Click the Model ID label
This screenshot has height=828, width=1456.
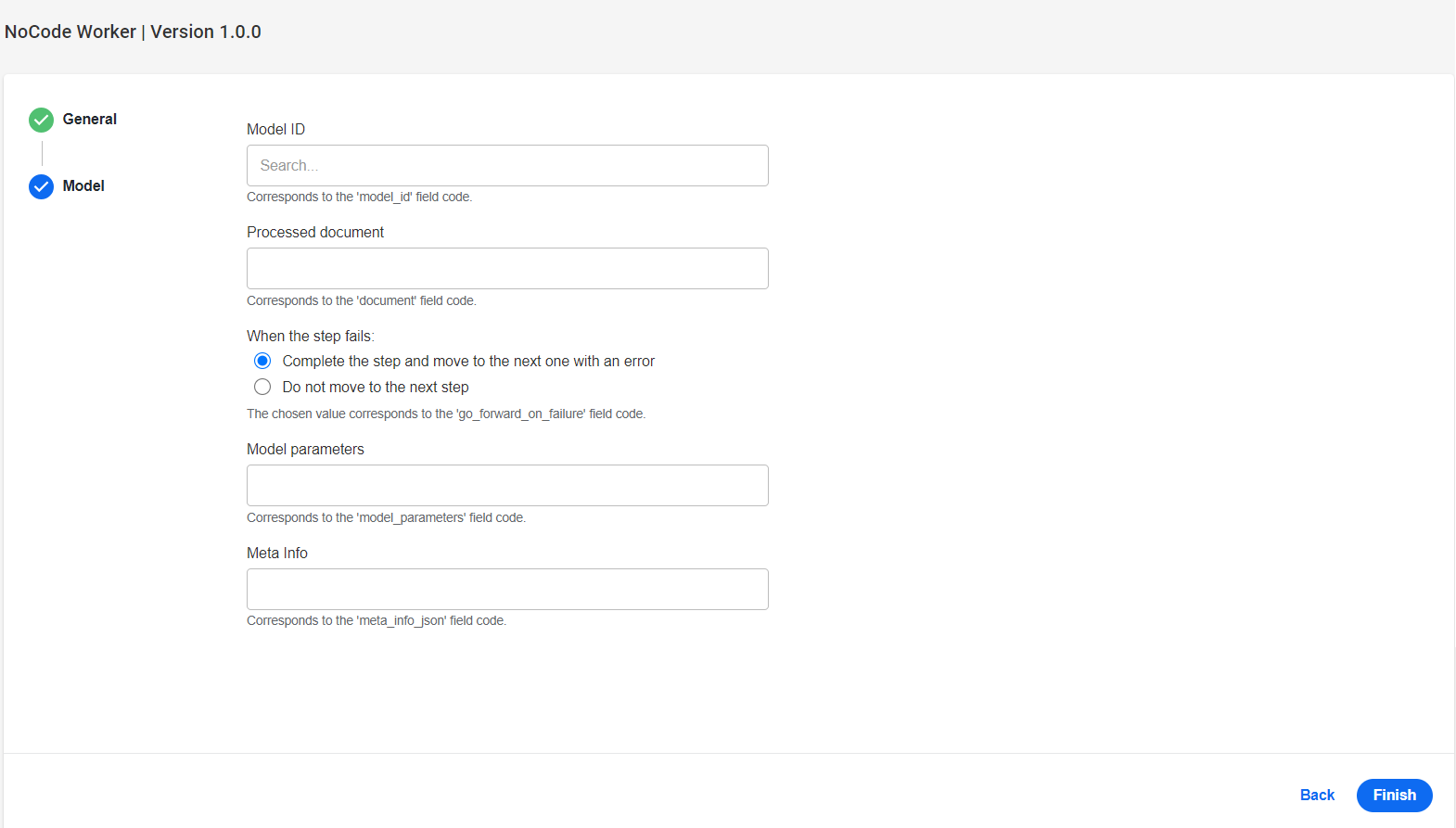[275, 129]
